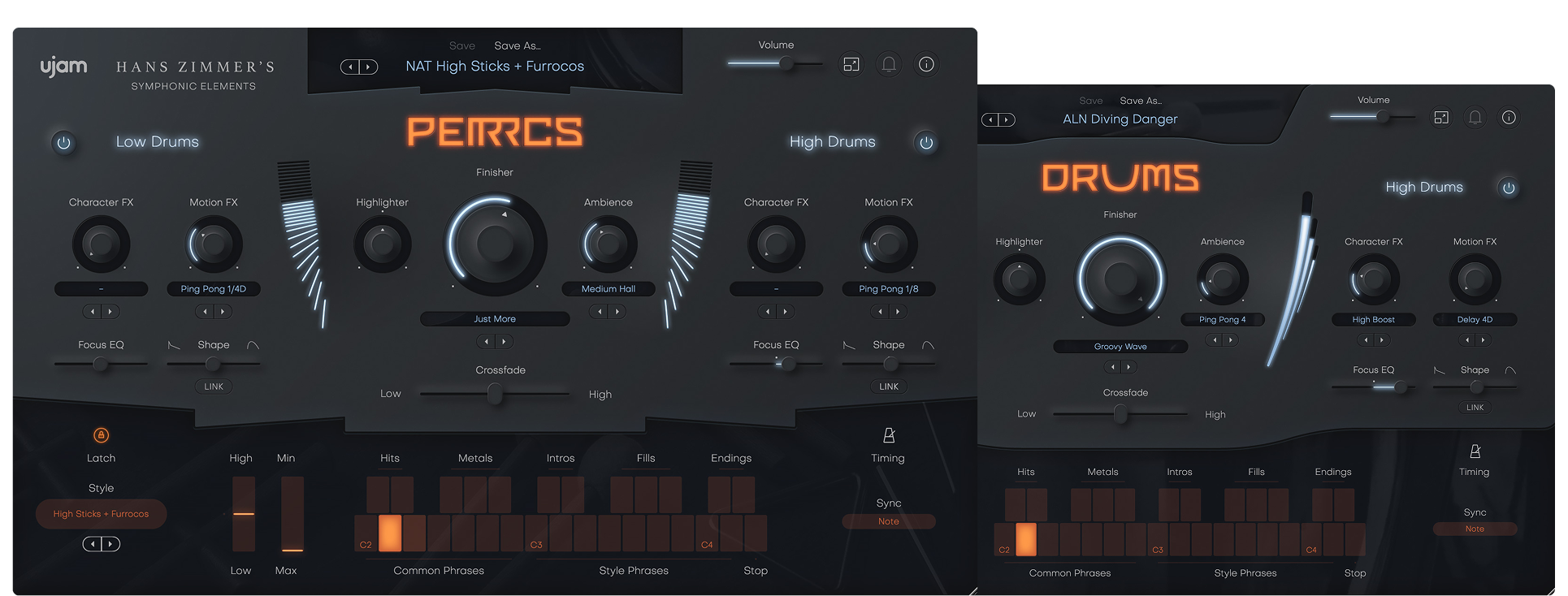1568x596 pixels.
Task: Click the resize window icon in DRUMS
Action: 1441,118
